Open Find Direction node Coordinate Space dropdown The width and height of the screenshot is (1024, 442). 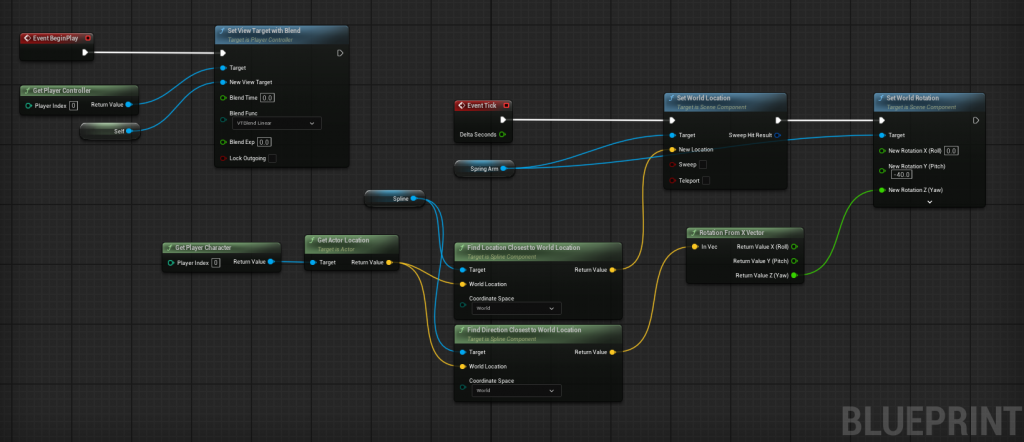pos(518,390)
